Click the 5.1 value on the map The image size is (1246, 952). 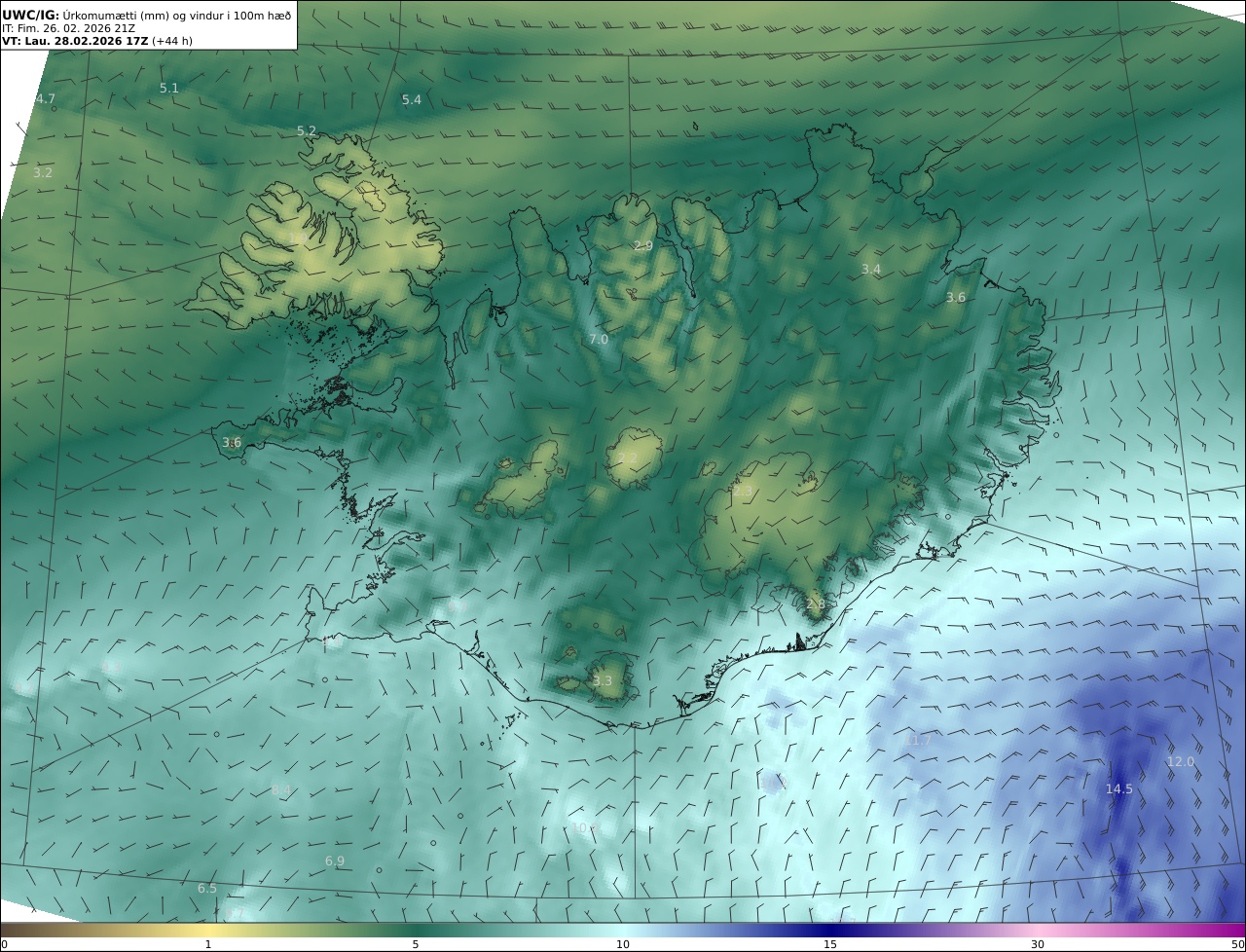[x=169, y=89]
